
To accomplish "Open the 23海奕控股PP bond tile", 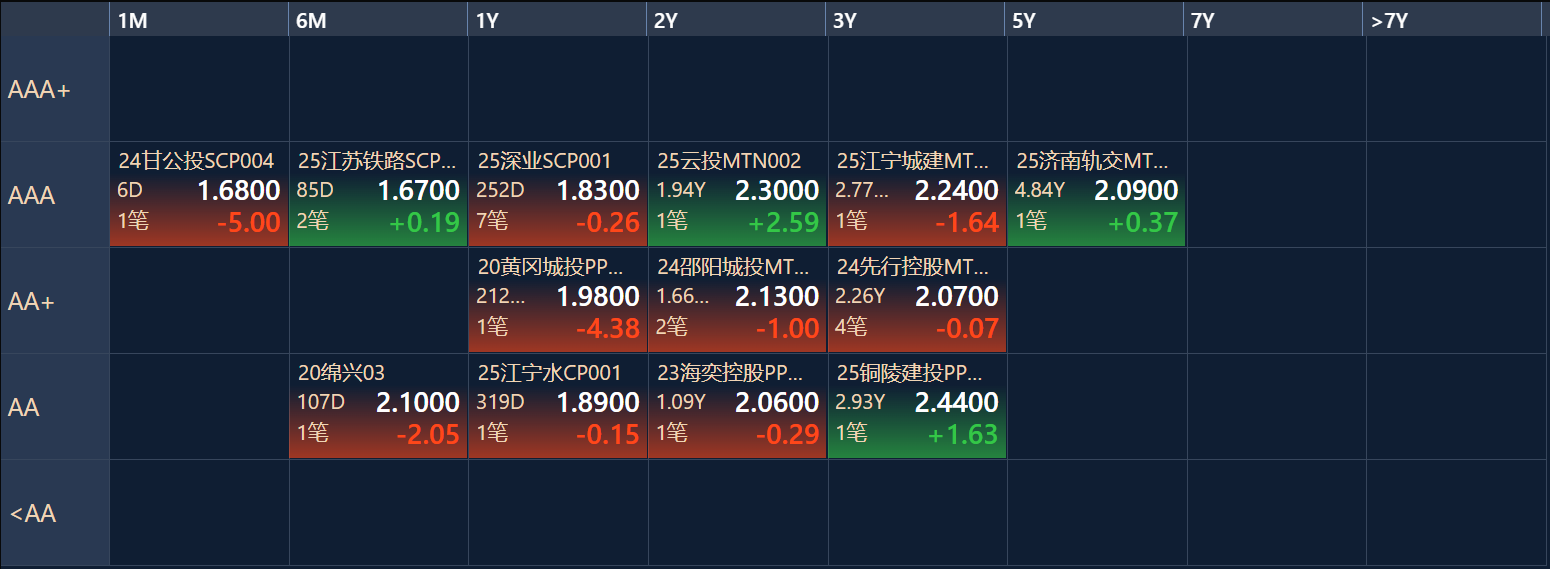I will pos(737,407).
